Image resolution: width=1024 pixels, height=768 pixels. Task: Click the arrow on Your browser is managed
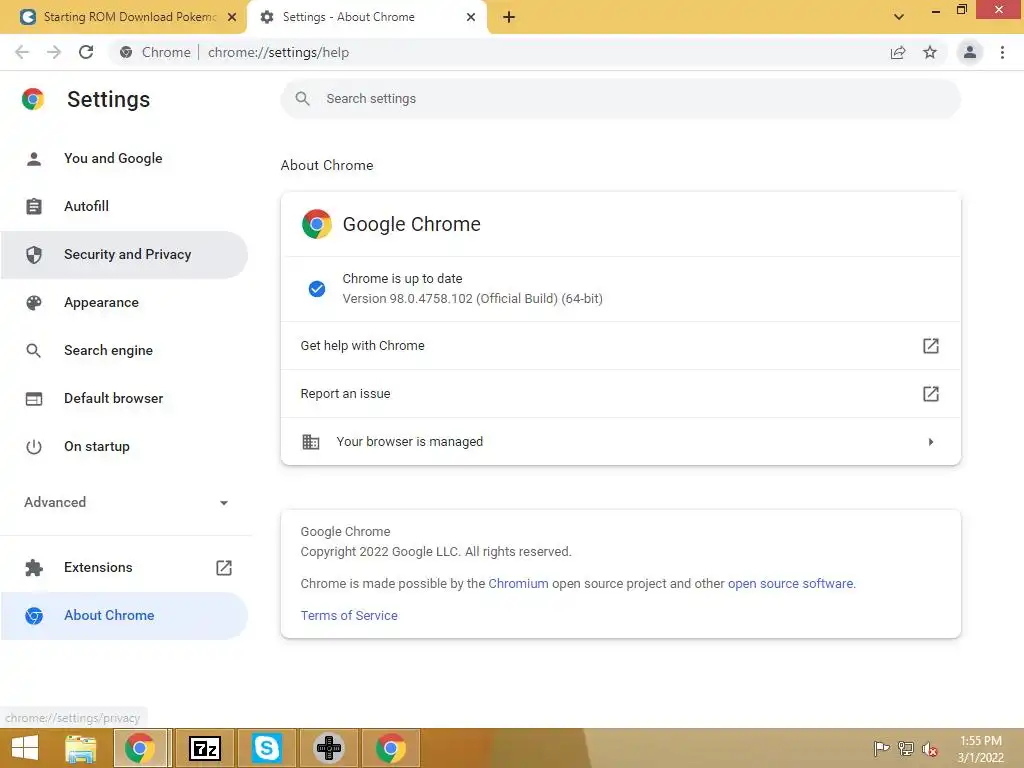click(931, 442)
